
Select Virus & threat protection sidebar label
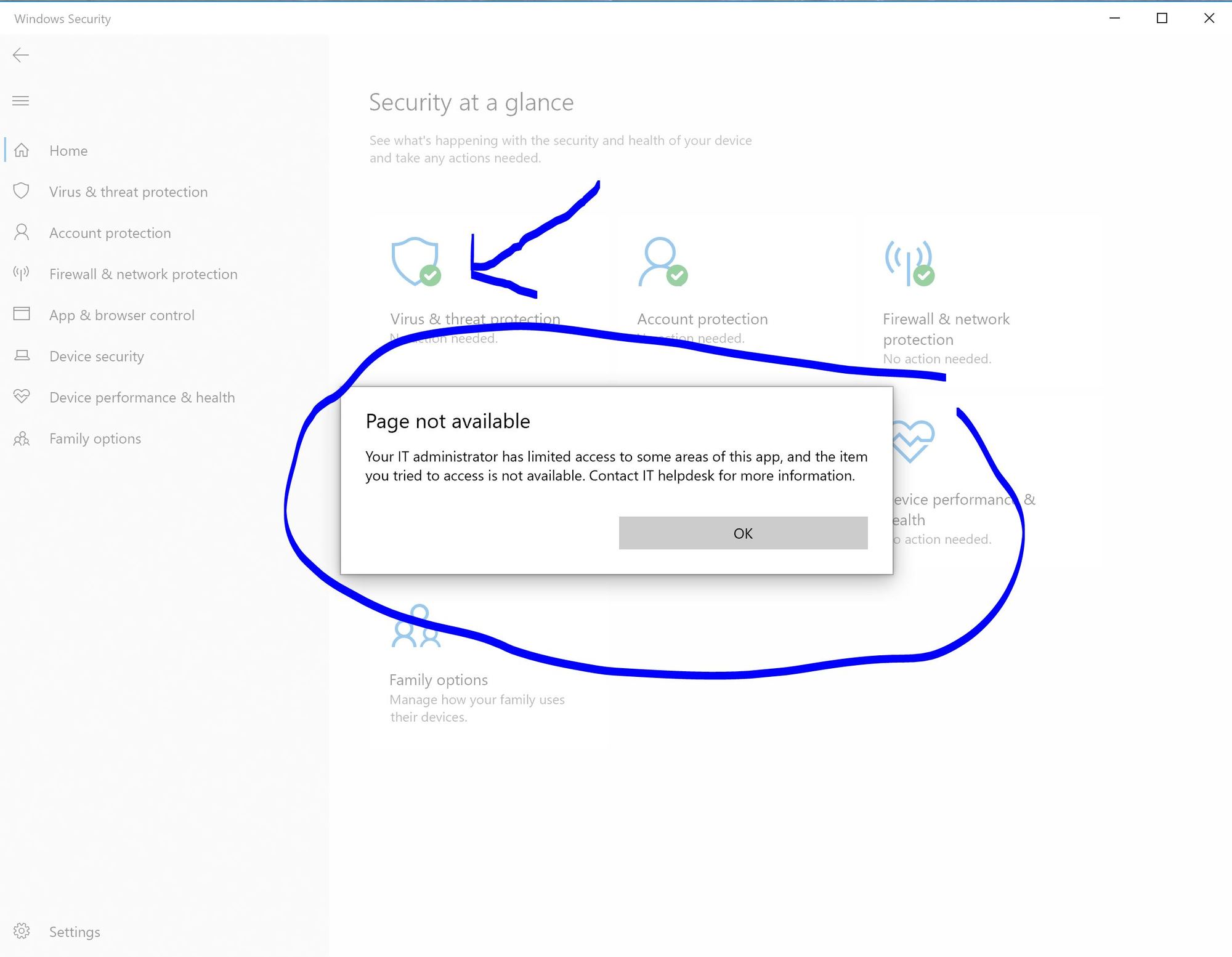click(128, 192)
